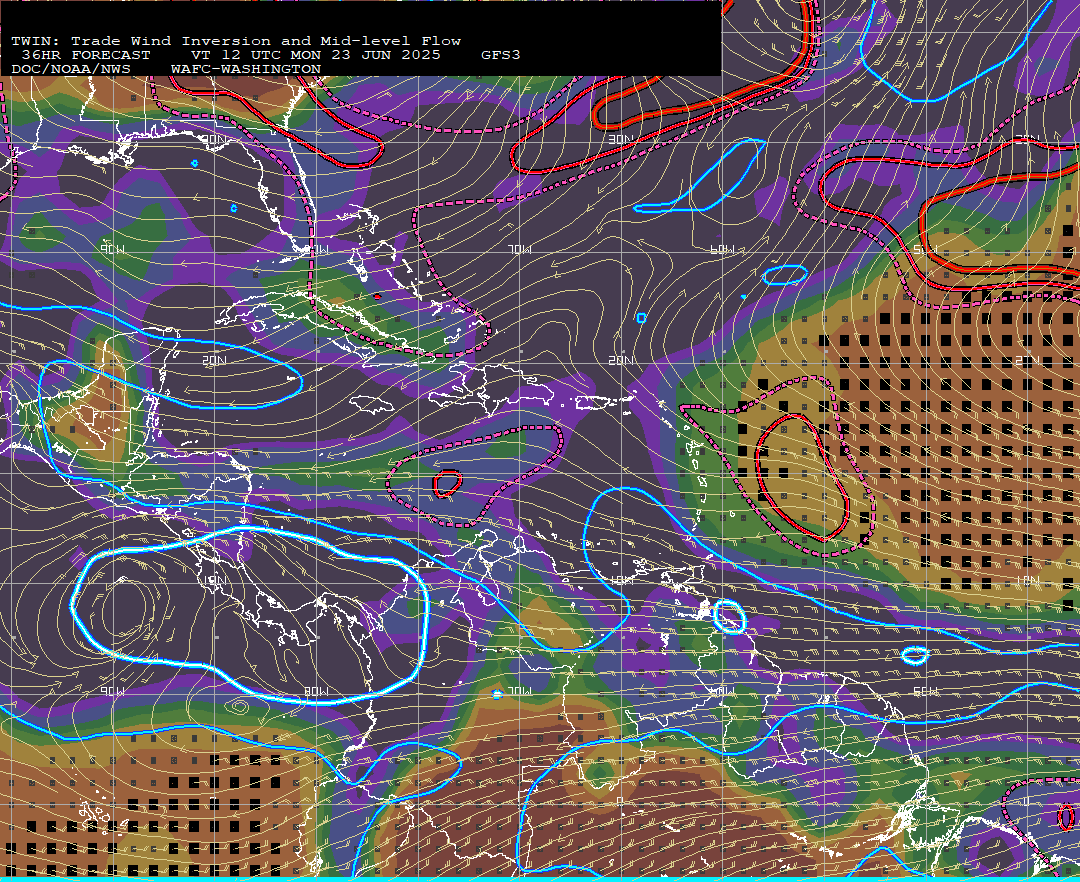Click the 80W label south of Panama

(316, 691)
